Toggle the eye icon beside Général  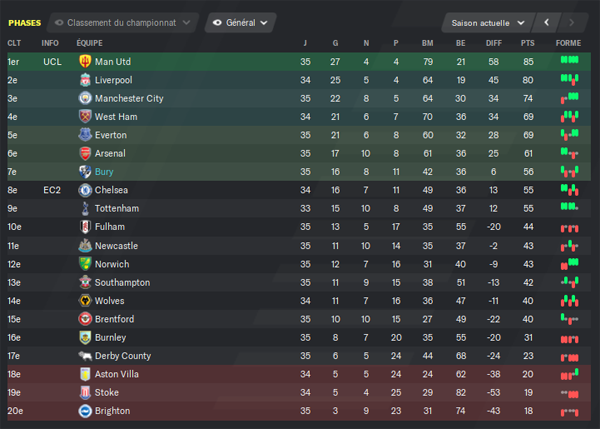[x=217, y=23]
